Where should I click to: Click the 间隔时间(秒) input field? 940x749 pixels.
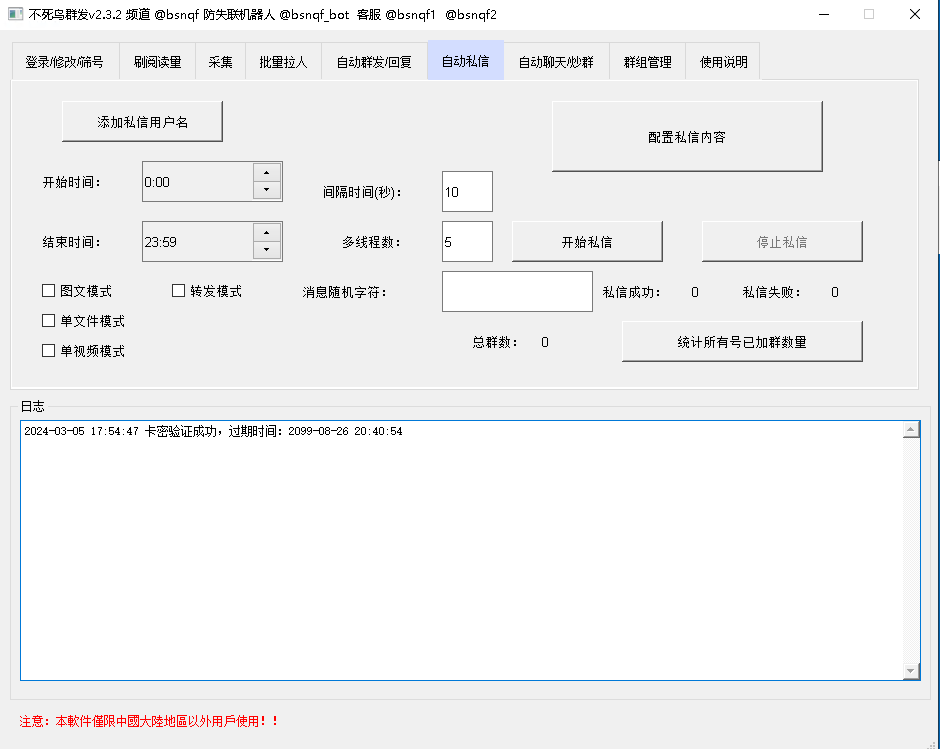tap(467, 192)
